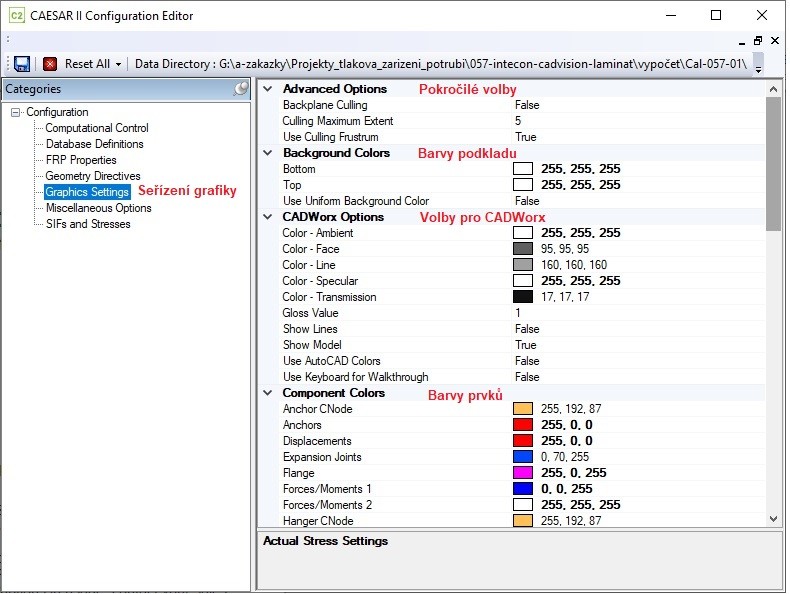The image size is (790, 594).
Task: Click the Color - Face gray swatch
Action: pyautogui.click(x=523, y=249)
